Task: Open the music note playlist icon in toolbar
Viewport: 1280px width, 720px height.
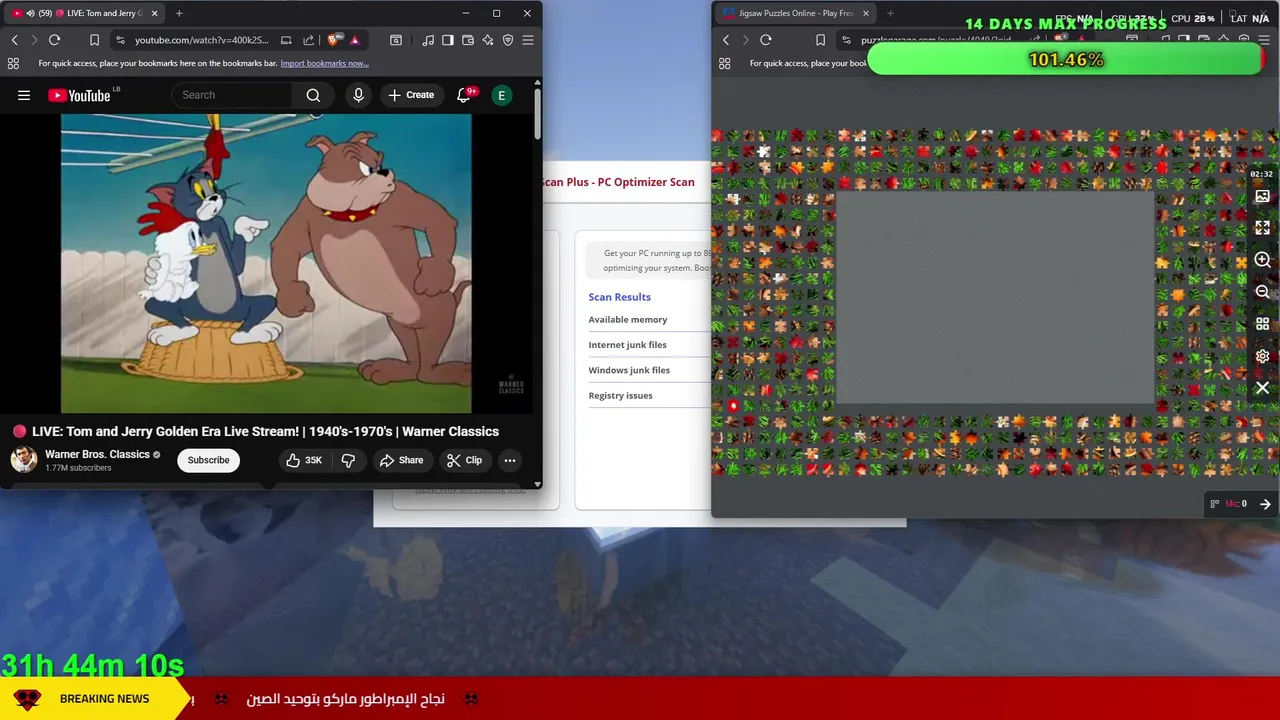Action: point(428,40)
